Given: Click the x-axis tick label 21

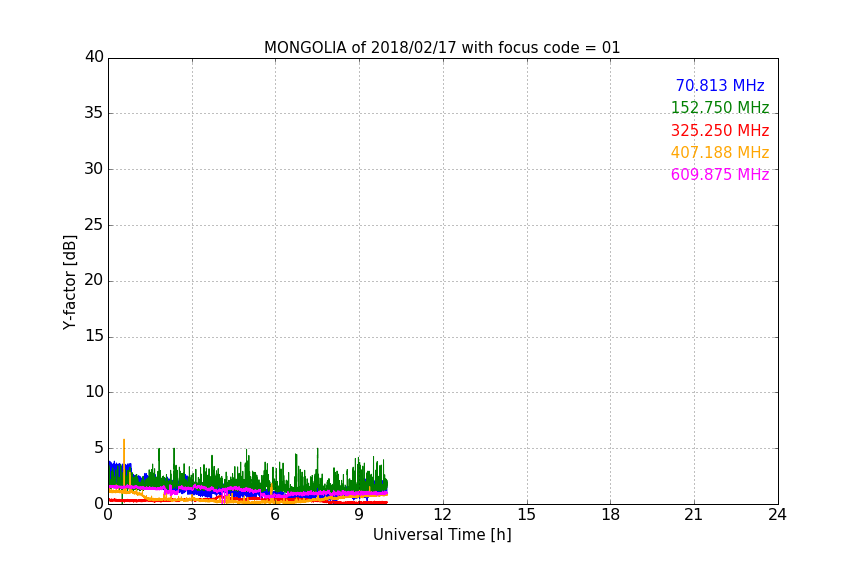Looking at the screenshot, I should pyautogui.click(x=694, y=515).
